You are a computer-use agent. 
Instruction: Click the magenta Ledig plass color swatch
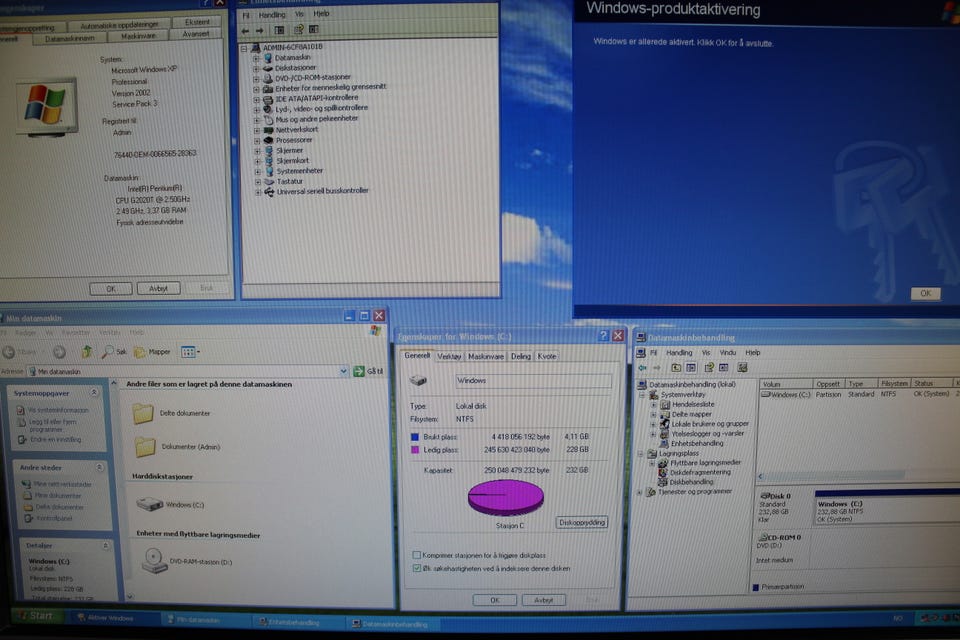click(x=414, y=450)
